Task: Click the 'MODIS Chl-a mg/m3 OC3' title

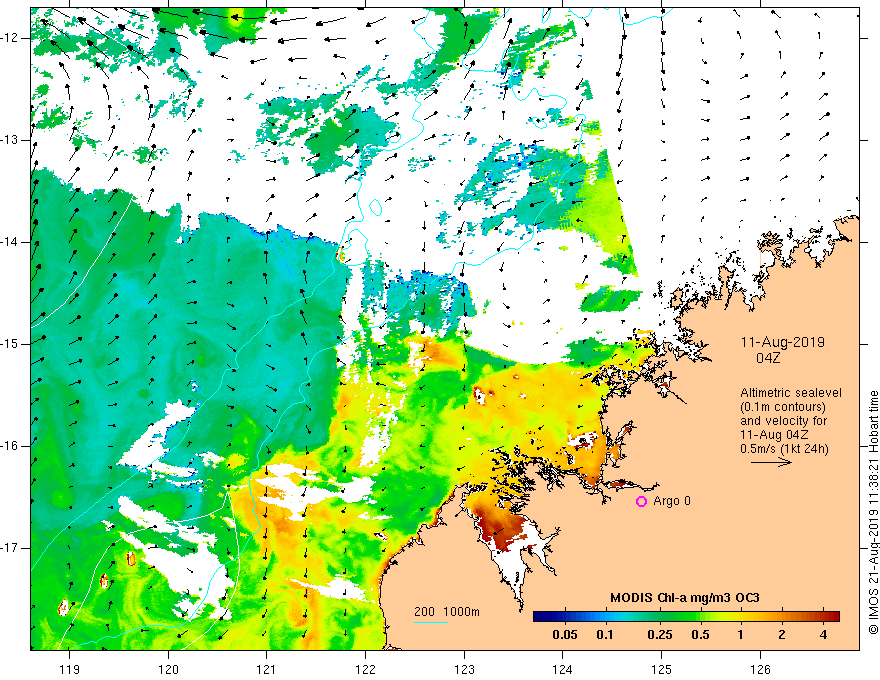Action: [685, 598]
